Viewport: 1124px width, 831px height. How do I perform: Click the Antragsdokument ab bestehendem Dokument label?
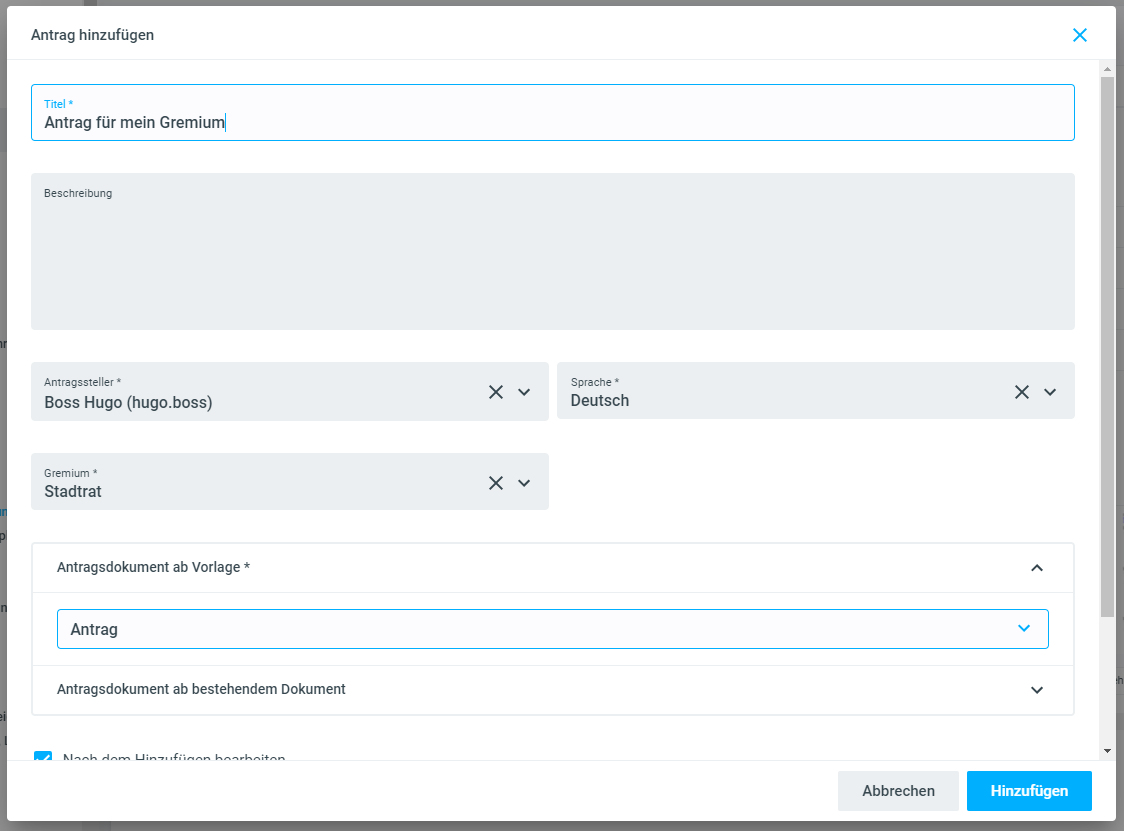pos(201,689)
